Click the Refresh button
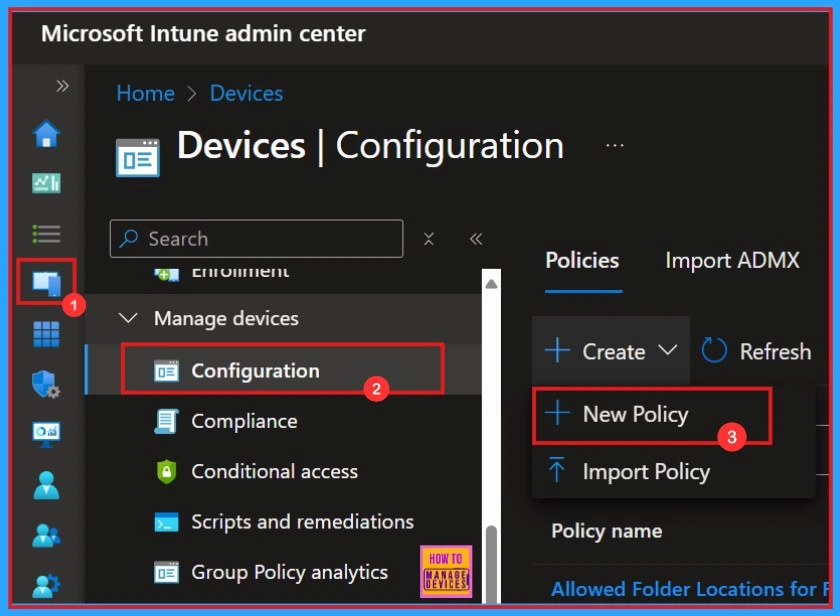Viewport: 840px width, 616px height. click(x=756, y=351)
